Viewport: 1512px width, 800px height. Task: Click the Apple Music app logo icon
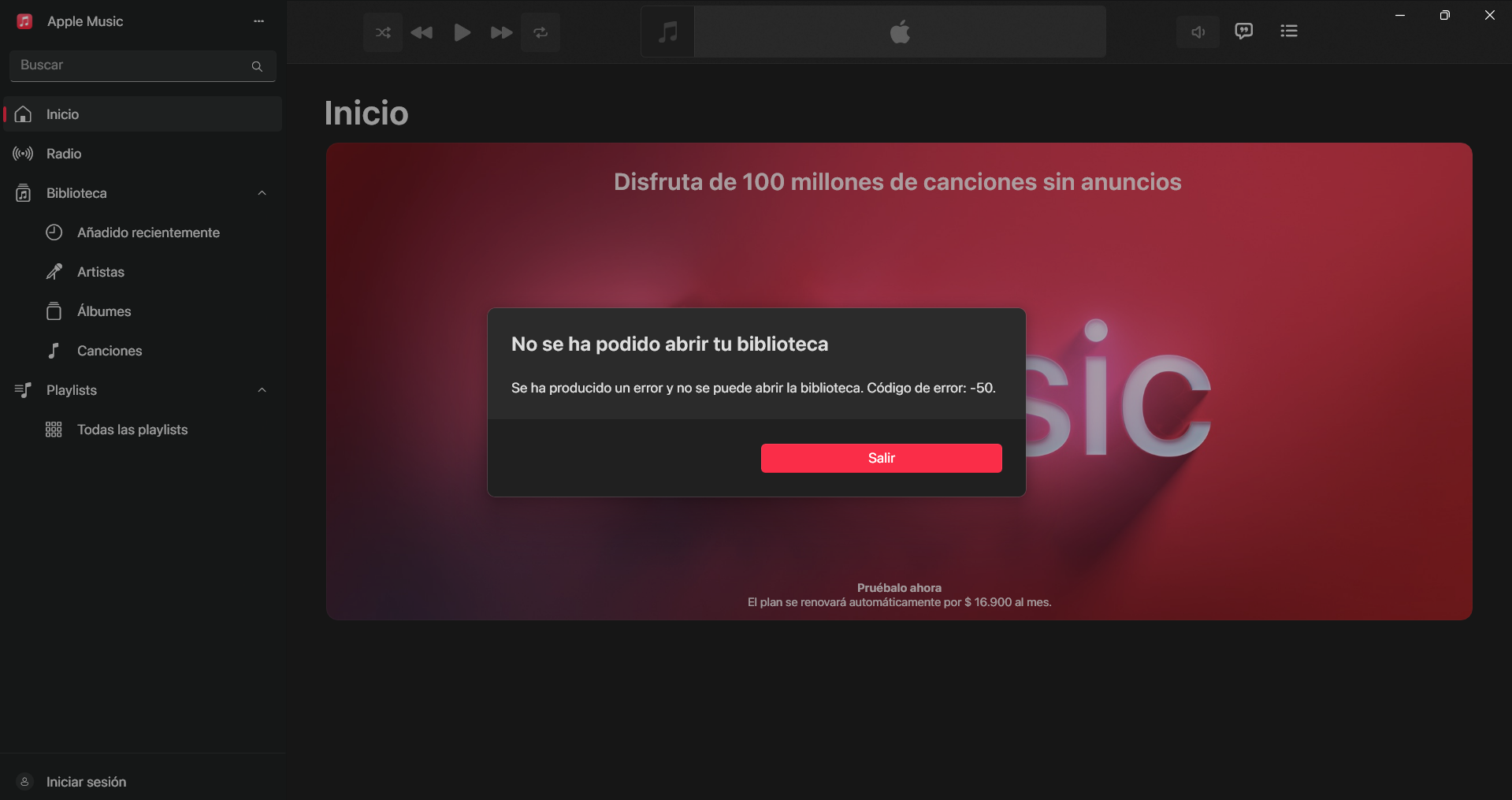click(24, 21)
